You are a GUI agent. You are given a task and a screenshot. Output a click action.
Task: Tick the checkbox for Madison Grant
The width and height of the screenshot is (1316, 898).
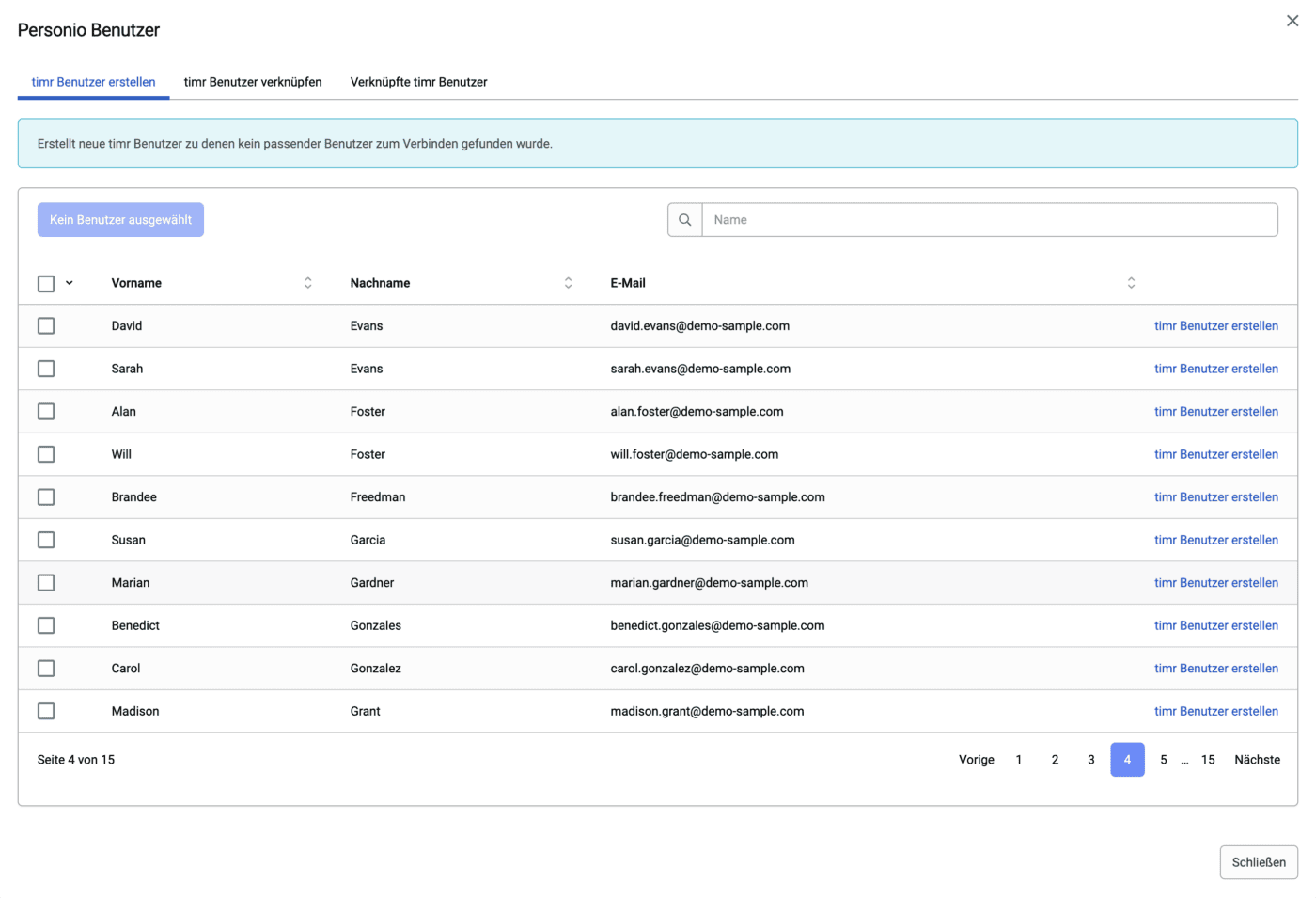pyautogui.click(x=46, y=712)
